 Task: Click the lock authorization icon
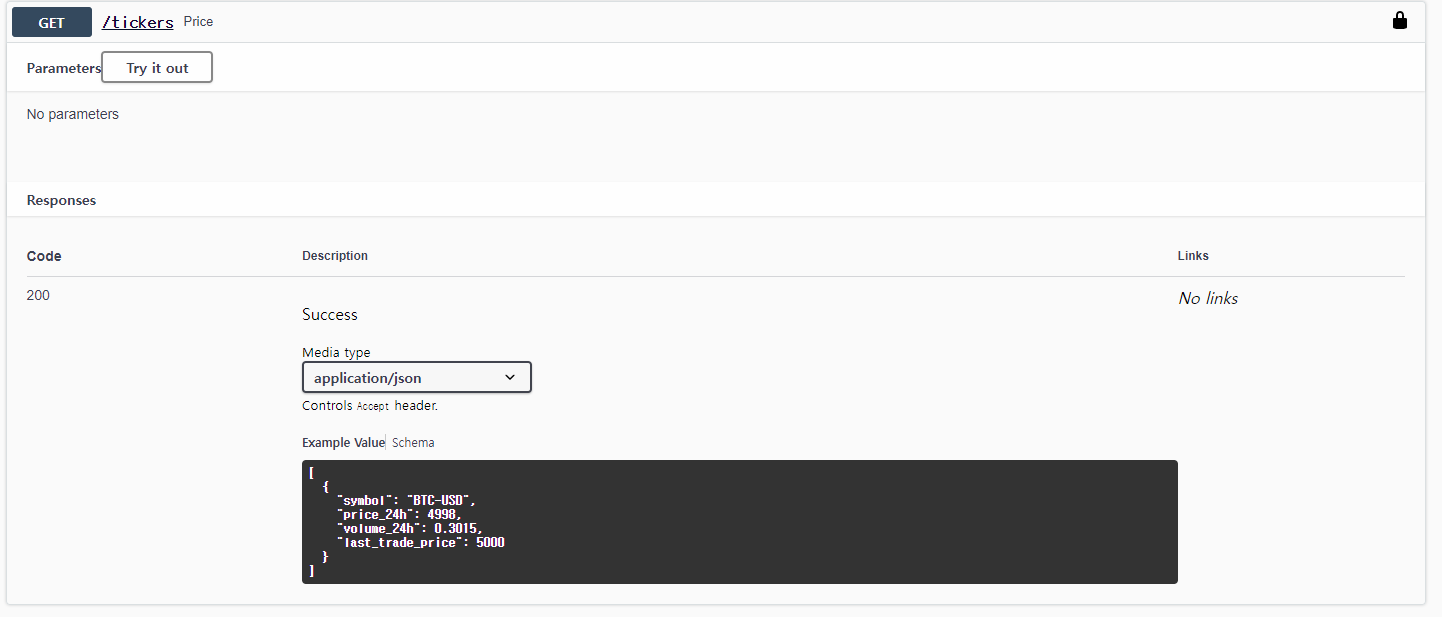click(x=1400, y=21)
